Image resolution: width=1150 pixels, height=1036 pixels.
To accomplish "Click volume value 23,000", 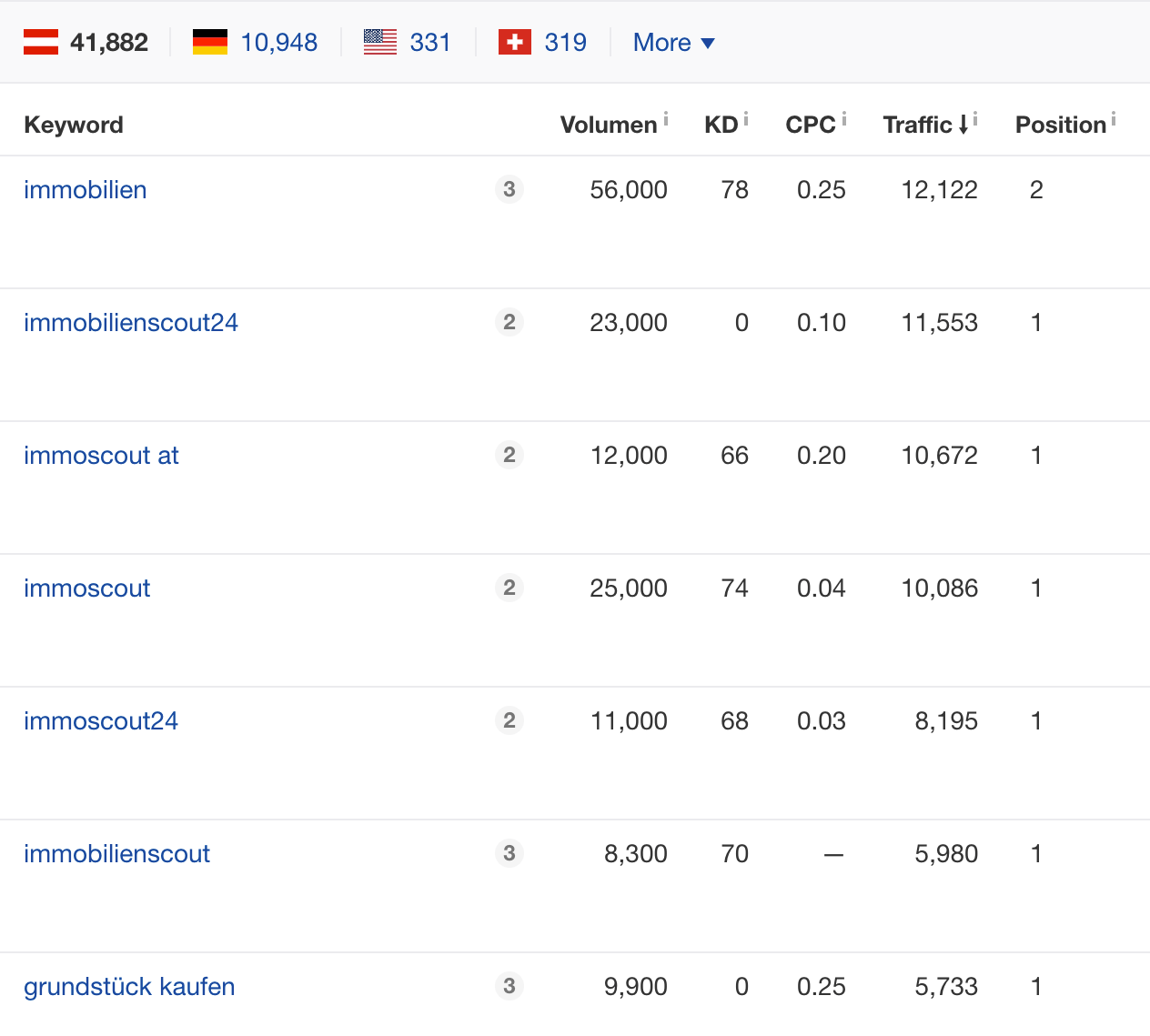I will [x=629, y=323].
